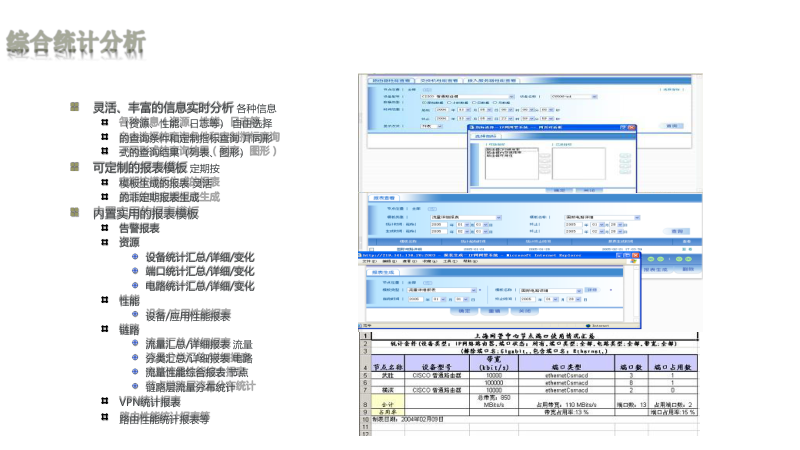Click the 查询 button in the top query panel
The image size is (800, 450).
[x=671, y=126]
